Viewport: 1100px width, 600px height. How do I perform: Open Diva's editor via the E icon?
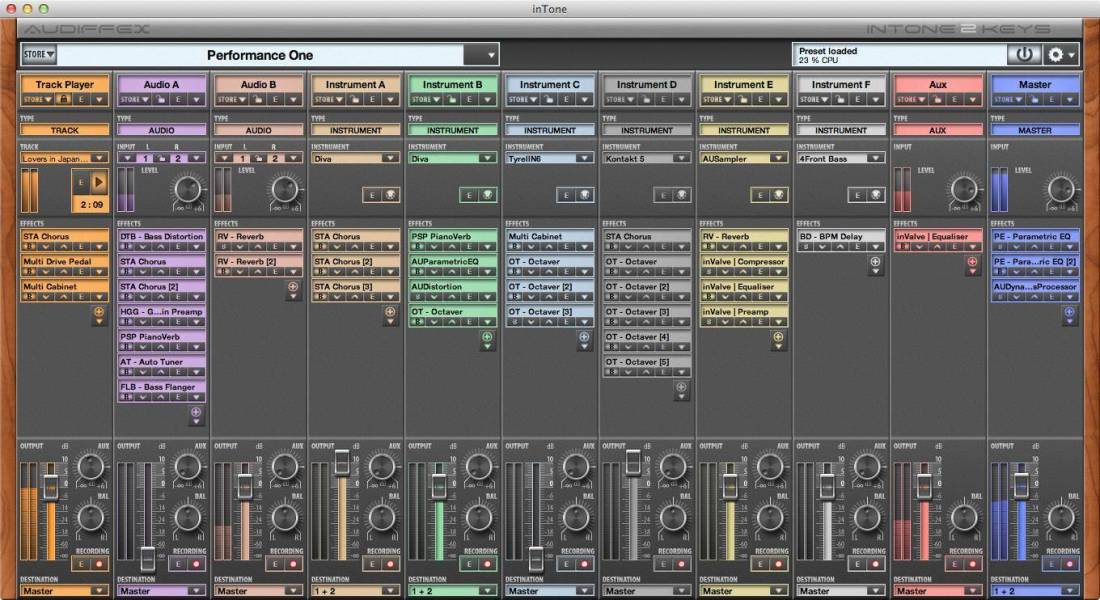[x=374, y=194]
